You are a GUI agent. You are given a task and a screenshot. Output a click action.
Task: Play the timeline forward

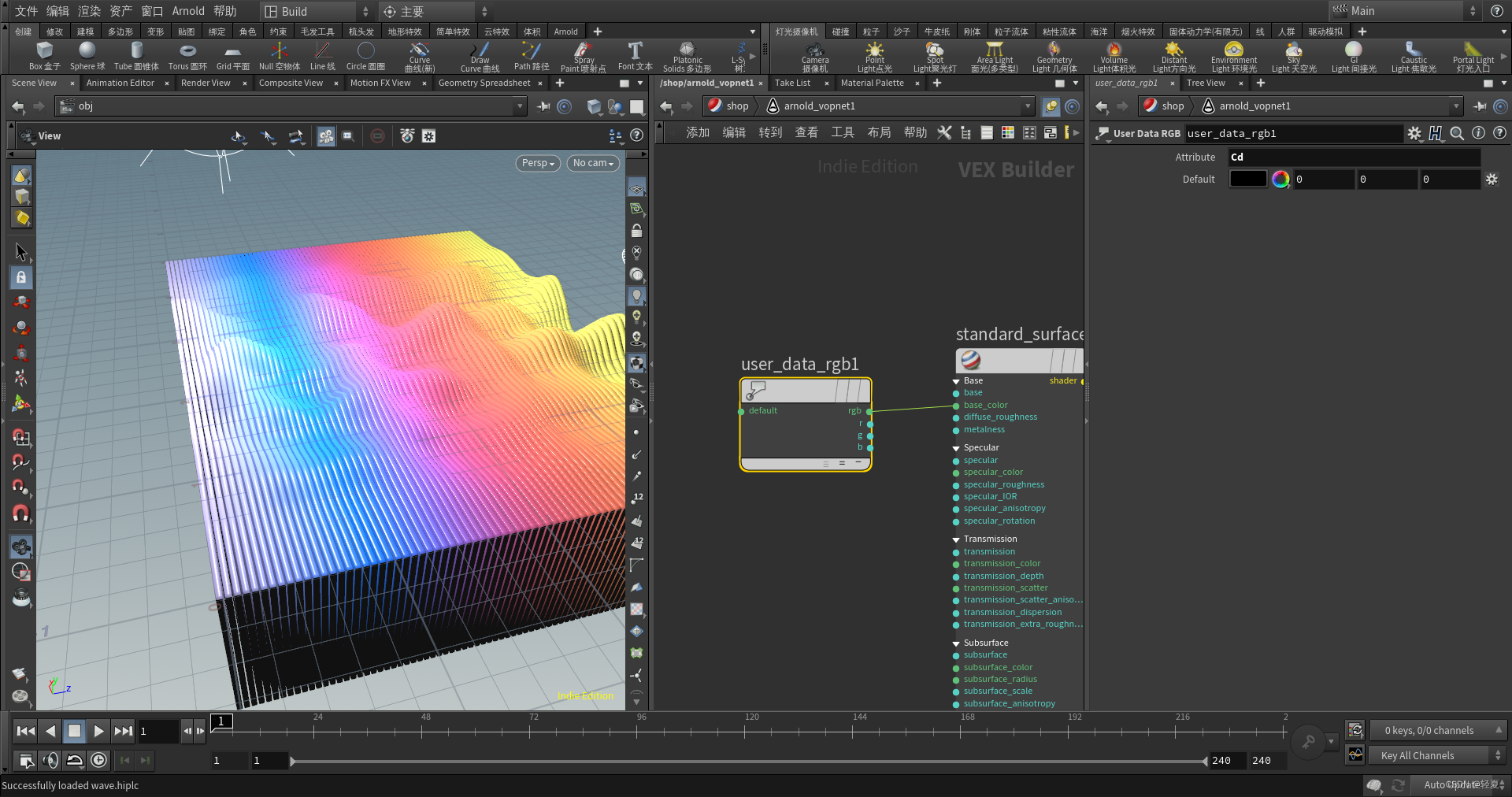click(98, 732)
